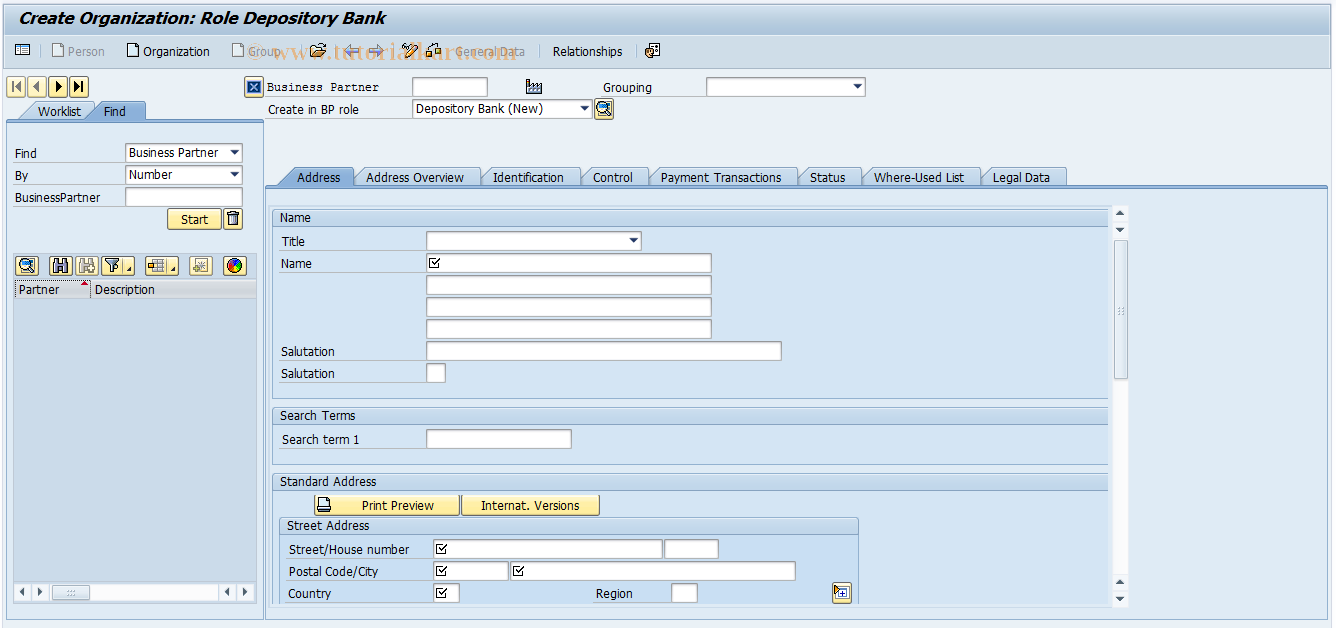Toggle the locator panel icon
The width and height of the screenshot is (1336, 628).
(22, 51)
